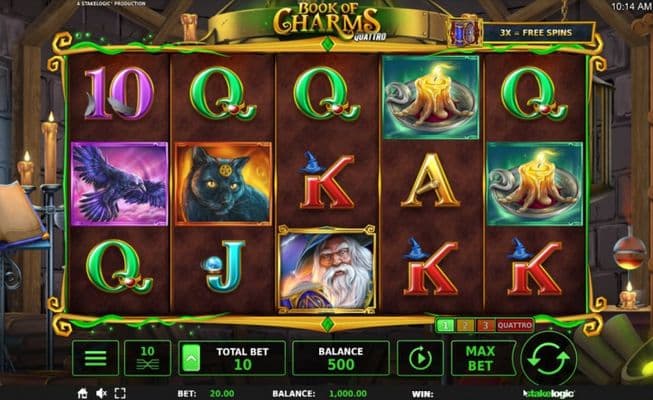Go to the home icon
Image resolution: width=653 pixels, height=400 pixels.
pos(82,393)
